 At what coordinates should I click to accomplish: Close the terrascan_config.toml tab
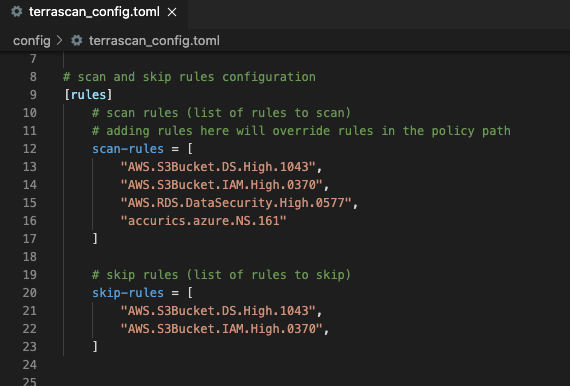(x=172, y=12)
